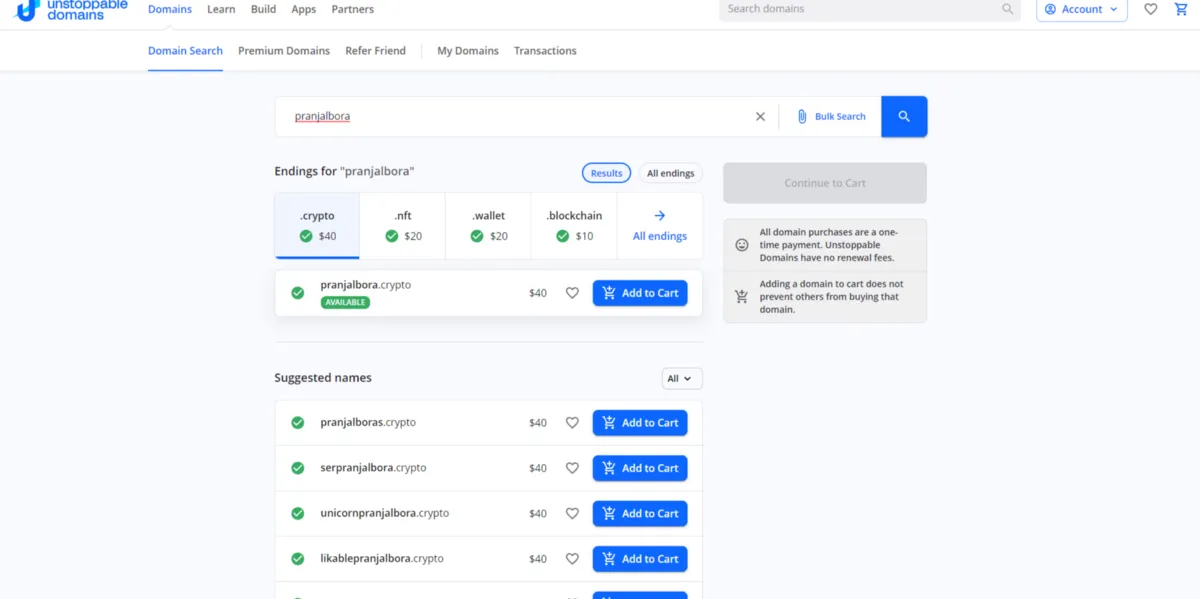This screenshot has height=599, width=1200.
Task: Add likablepranjalbora.crypto to cart
Action: 640,559
